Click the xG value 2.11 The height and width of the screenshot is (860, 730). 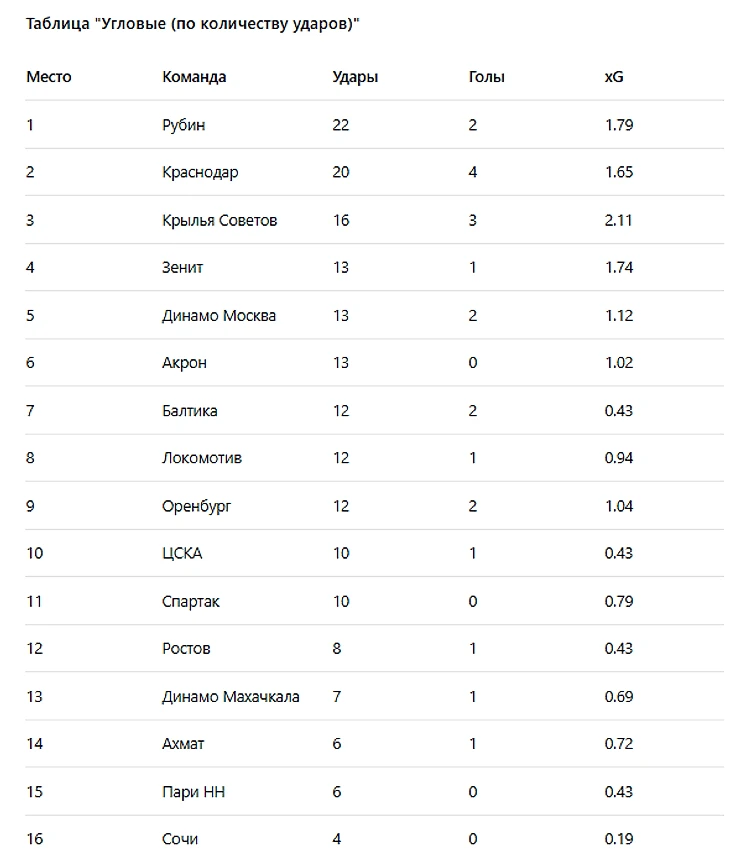click(x=619, y=220)
